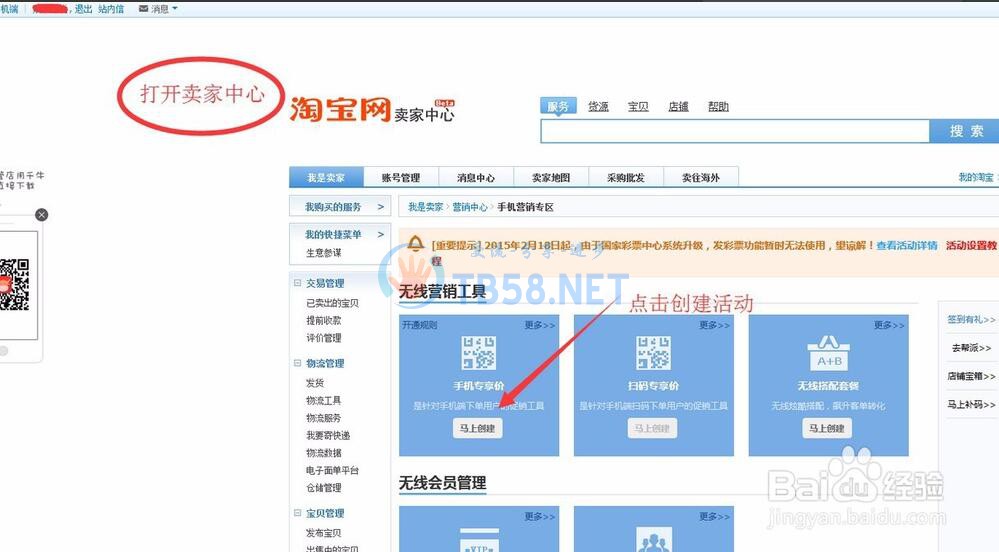This screenshot has width=999, height=552.
Task: Open 生意参谋 in quick menu
Action: coord(324,253)
